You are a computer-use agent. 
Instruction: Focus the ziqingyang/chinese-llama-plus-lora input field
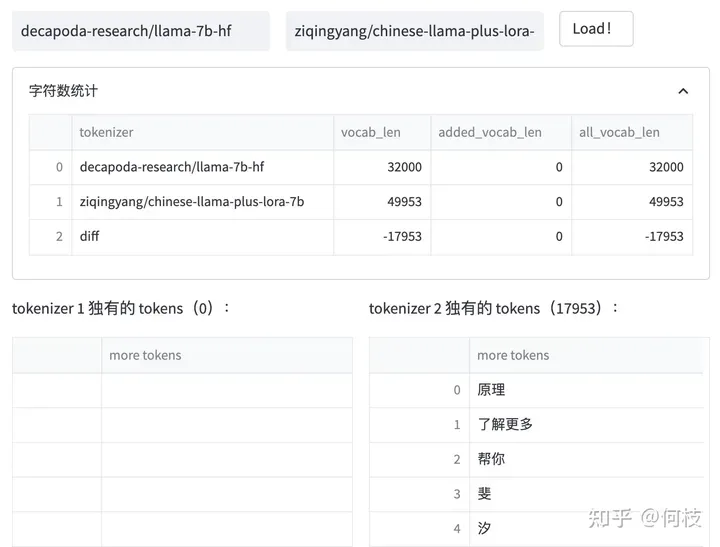pyautogui.click(x=415, y=31)
